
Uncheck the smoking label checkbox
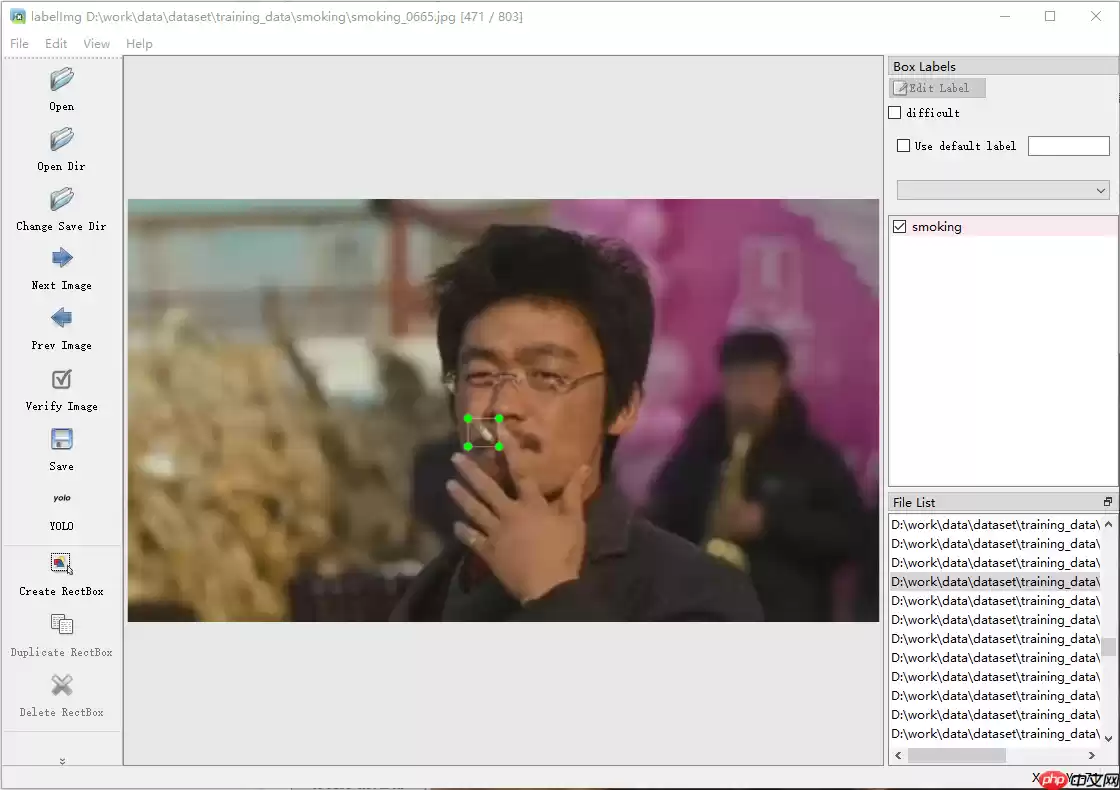pyautogui.click(x=900, y=227)
